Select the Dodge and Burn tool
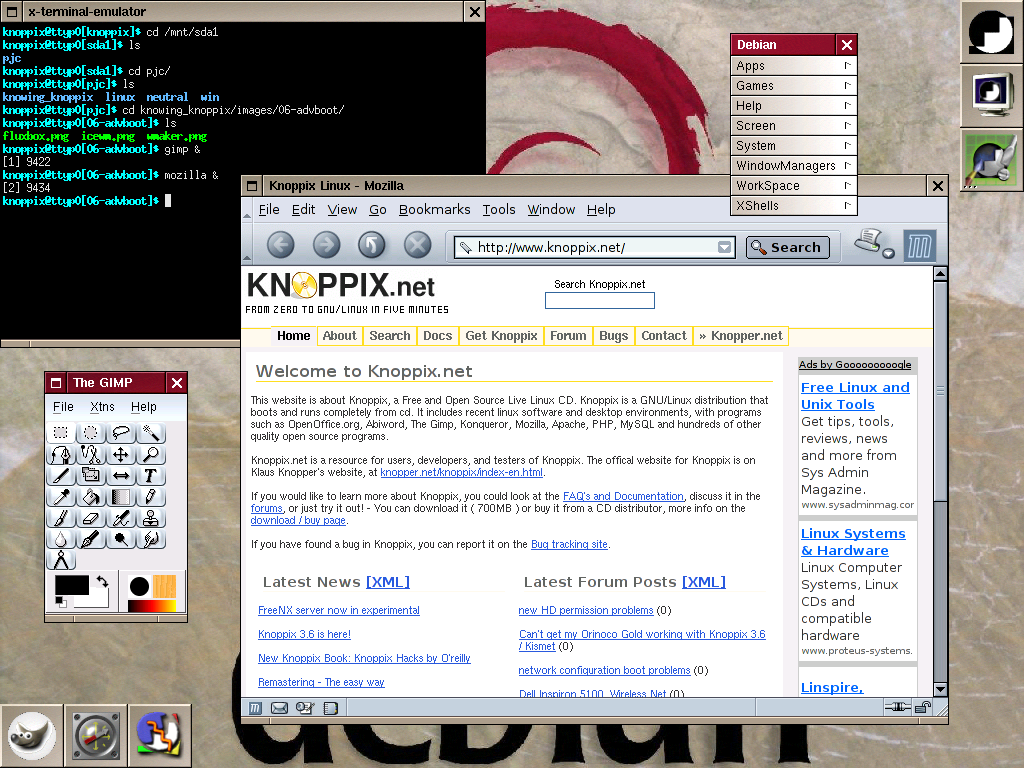1024x768 pixels. [121, 539]
